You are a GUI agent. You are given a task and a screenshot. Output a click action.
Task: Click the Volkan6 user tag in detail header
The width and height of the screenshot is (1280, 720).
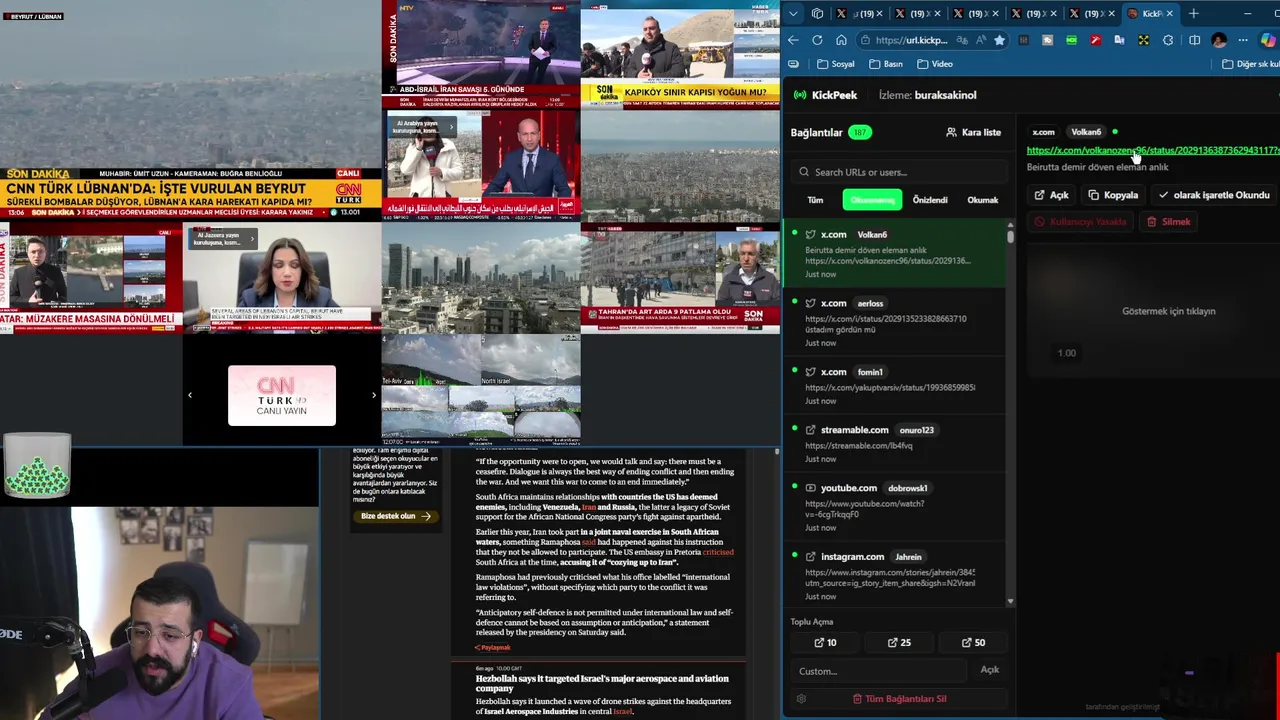click(x=1086, y=132)
